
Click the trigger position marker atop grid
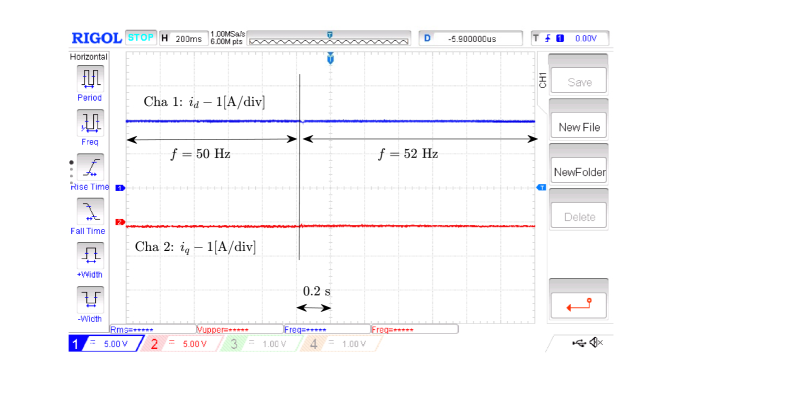(x=330, y=58)
